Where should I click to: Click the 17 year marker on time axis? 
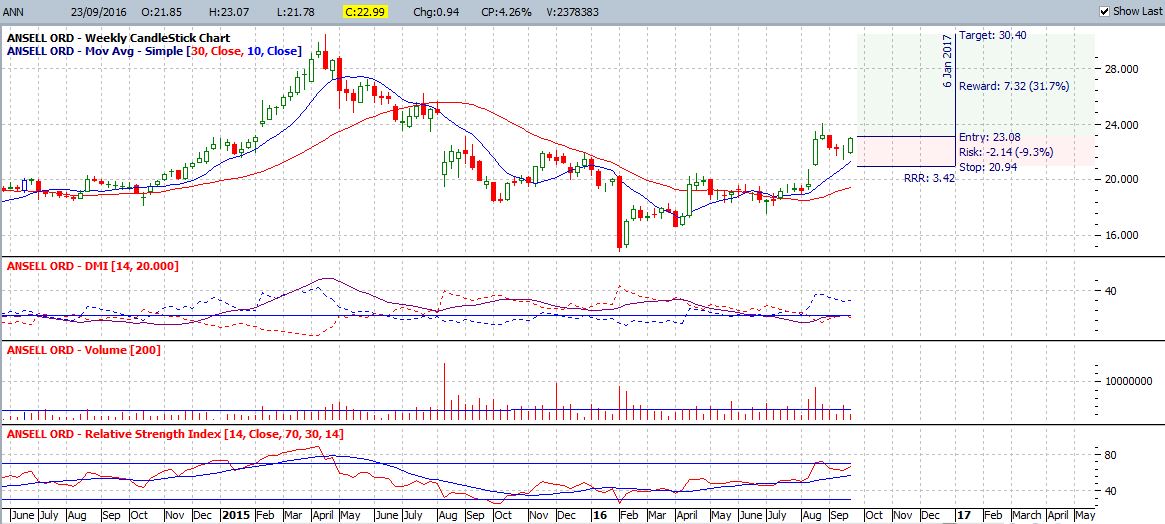(963, 515)
